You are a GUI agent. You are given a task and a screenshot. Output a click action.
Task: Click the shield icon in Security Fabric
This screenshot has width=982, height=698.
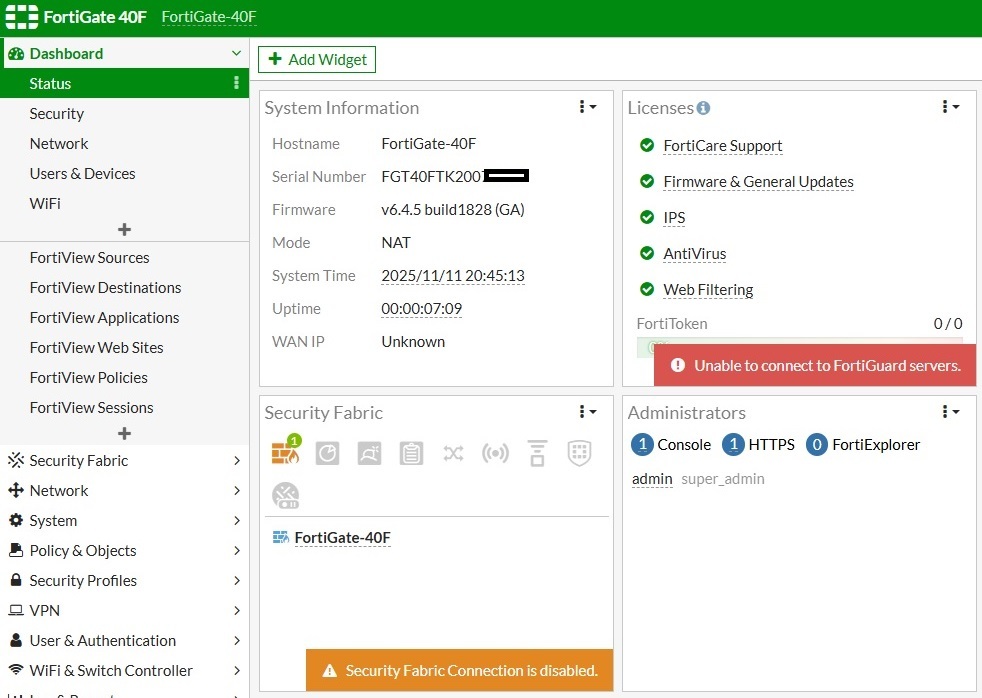[x=579, y=454]
